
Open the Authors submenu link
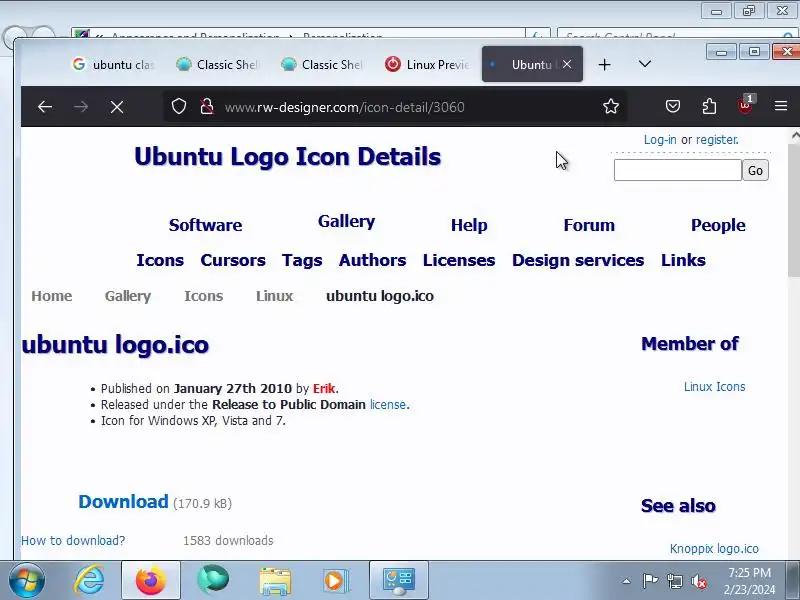[372, 260]
